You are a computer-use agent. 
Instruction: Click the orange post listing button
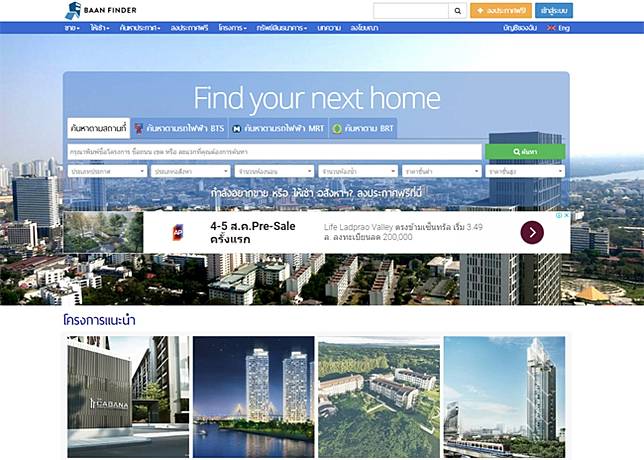tap(501, 11)
